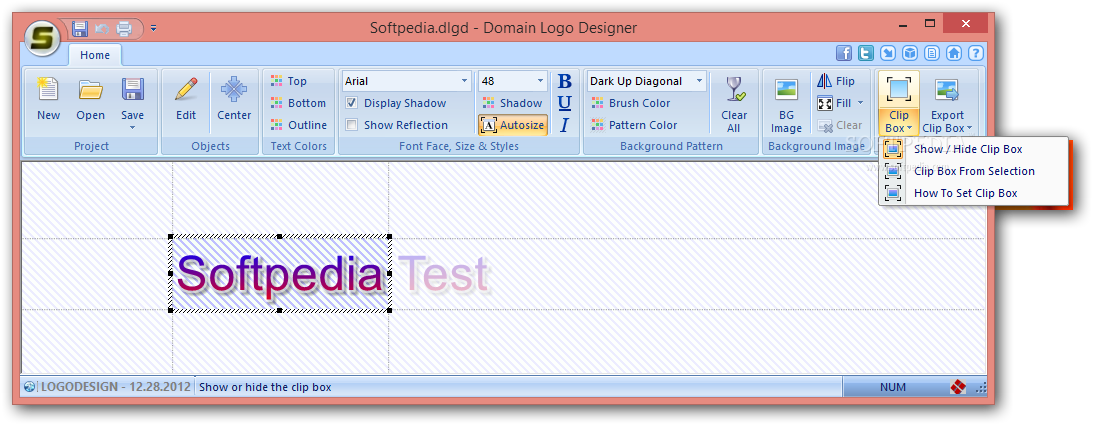The height and width of the screenshot is (425, 1093).
Task: Set the Top text color
Action: point(289,81)
